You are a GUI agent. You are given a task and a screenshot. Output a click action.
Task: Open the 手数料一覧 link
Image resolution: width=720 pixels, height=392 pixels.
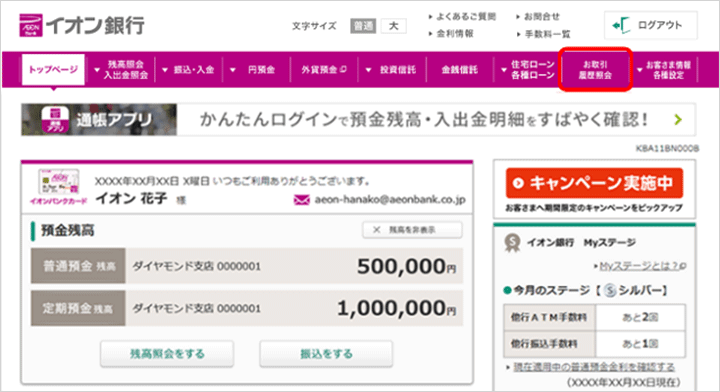(x=547, y=34)
